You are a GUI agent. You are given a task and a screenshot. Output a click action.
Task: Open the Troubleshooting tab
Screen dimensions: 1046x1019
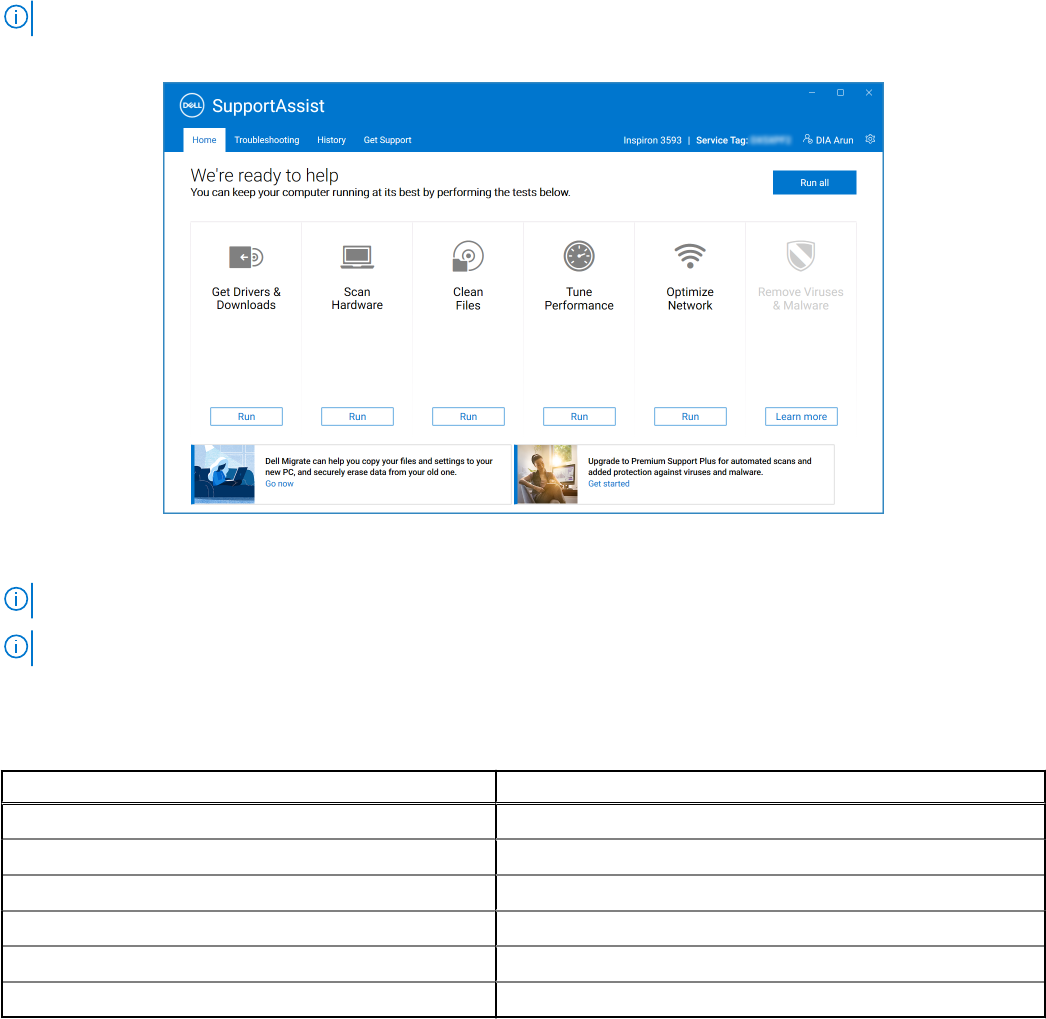pos(267,140)
